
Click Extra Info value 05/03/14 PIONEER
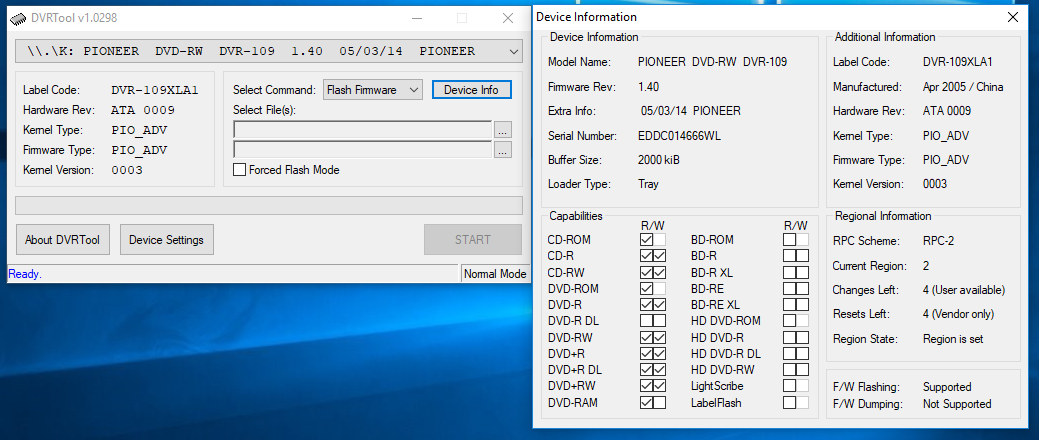coord(691,111)
